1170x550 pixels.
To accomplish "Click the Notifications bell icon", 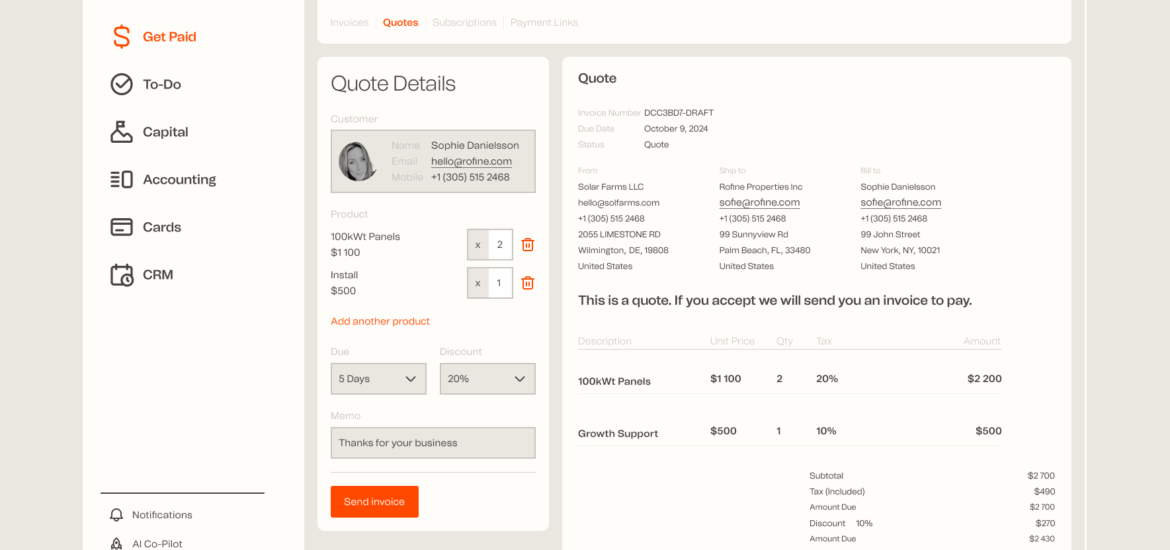I will [116, 515].
